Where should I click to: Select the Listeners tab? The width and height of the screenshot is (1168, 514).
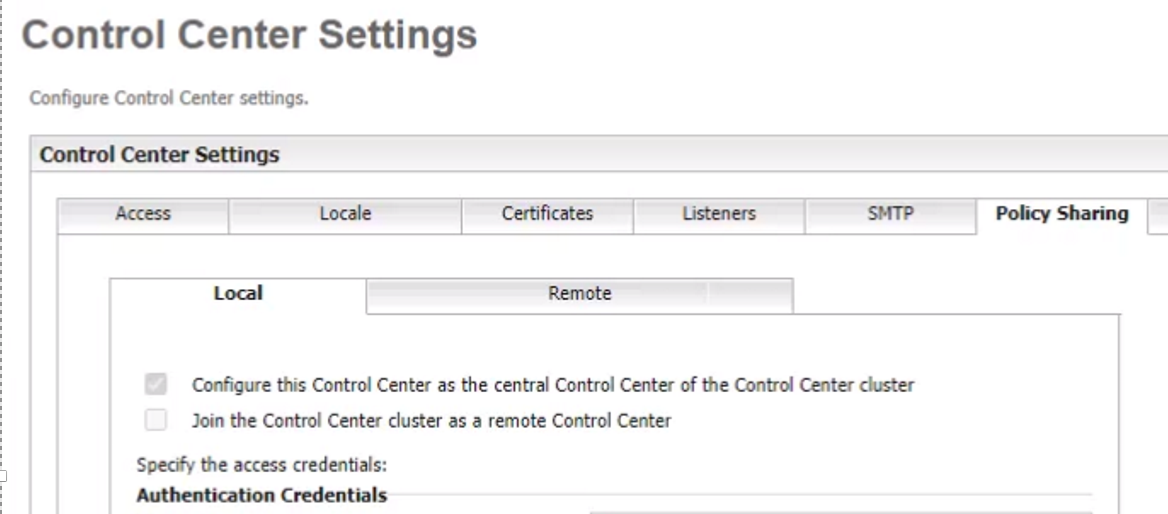pos(719,214)
